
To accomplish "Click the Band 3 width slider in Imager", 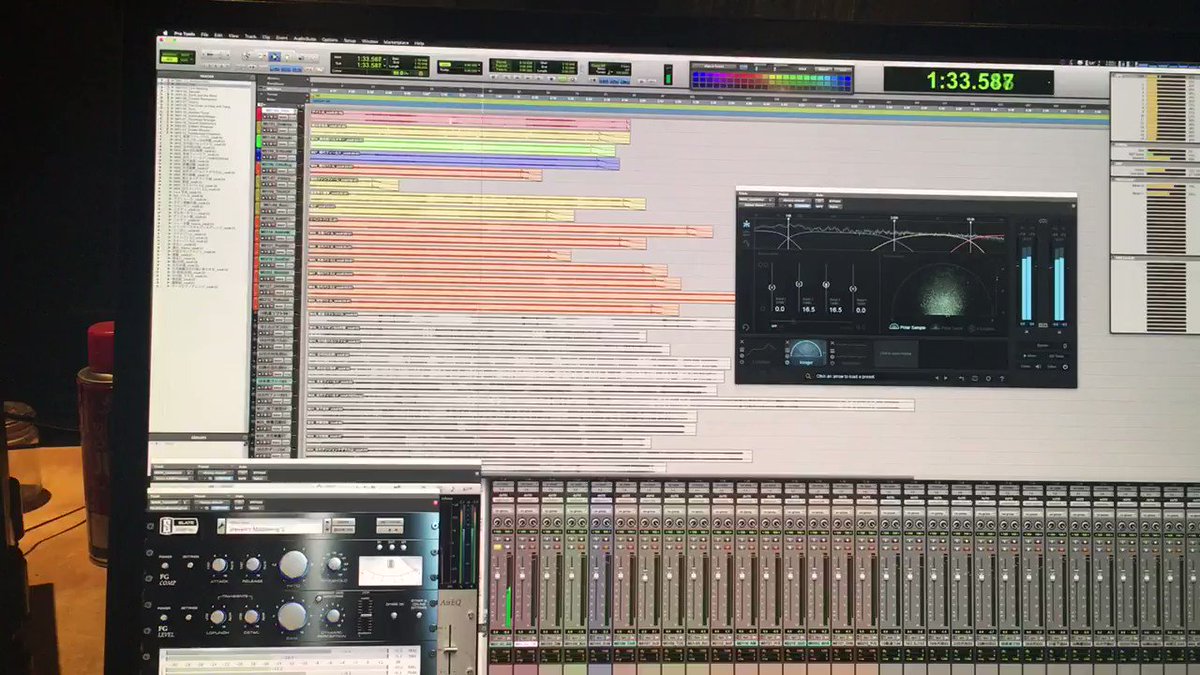I will coord(826,284).
